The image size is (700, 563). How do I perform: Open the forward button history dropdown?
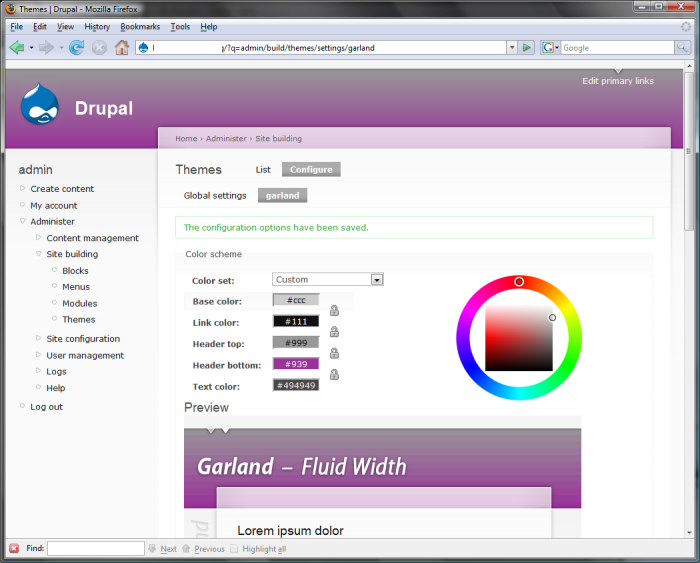pyautogui.click(x=61, y=47)
